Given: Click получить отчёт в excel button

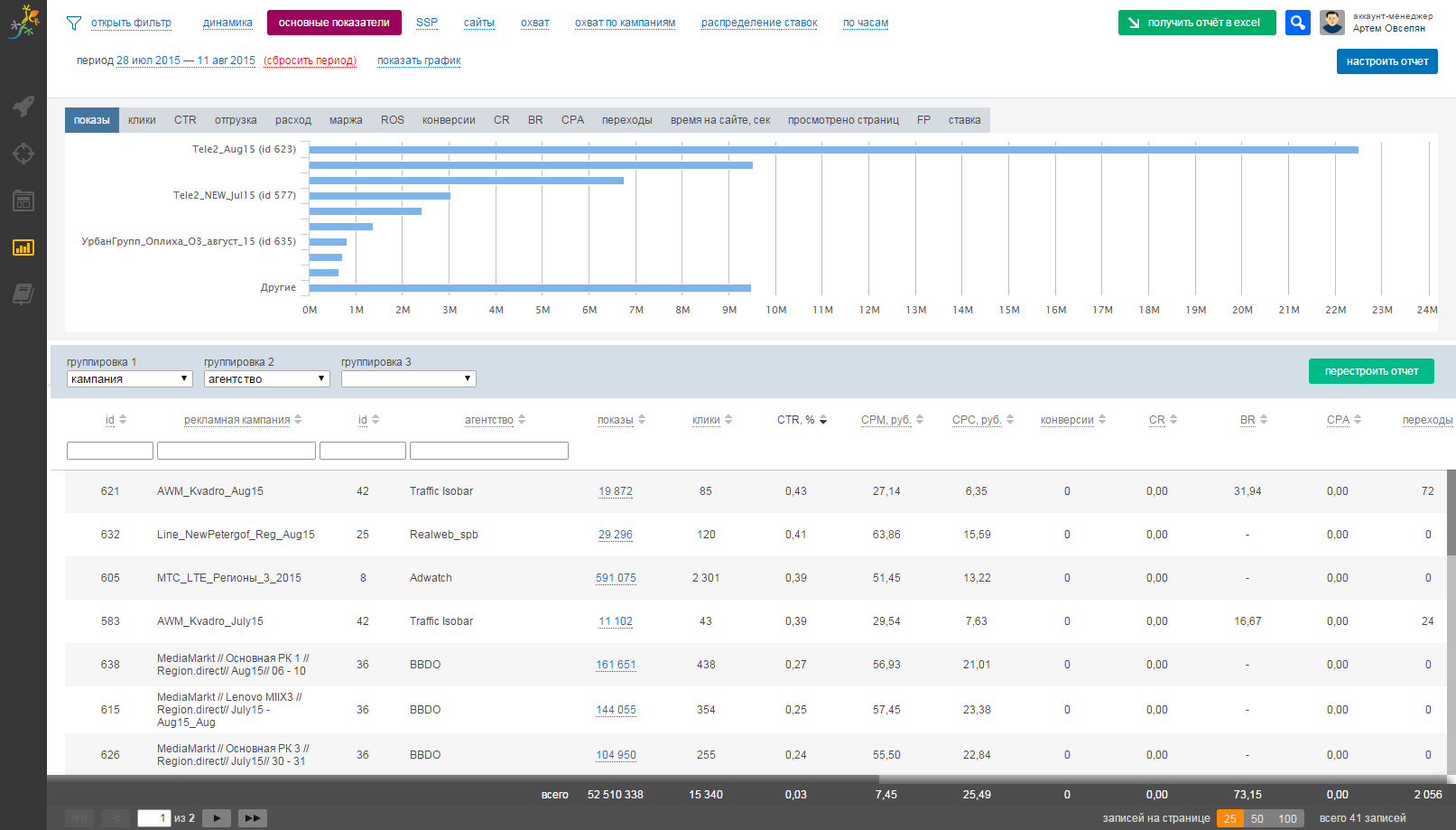Looking at the screenshot, I should coord(1196,23).
